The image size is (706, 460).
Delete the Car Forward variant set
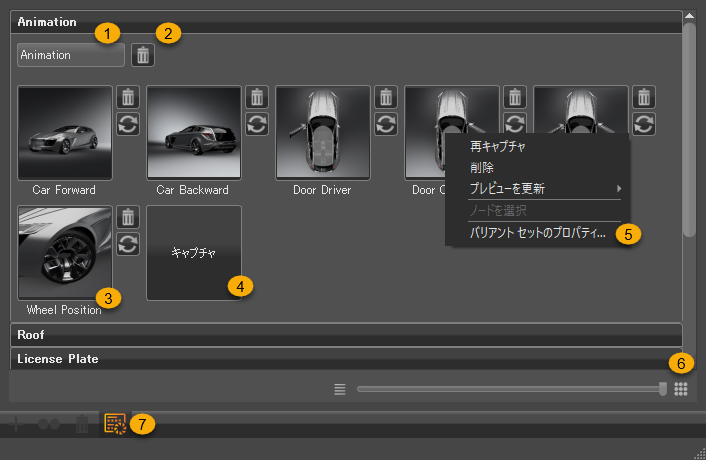[128, 97]
